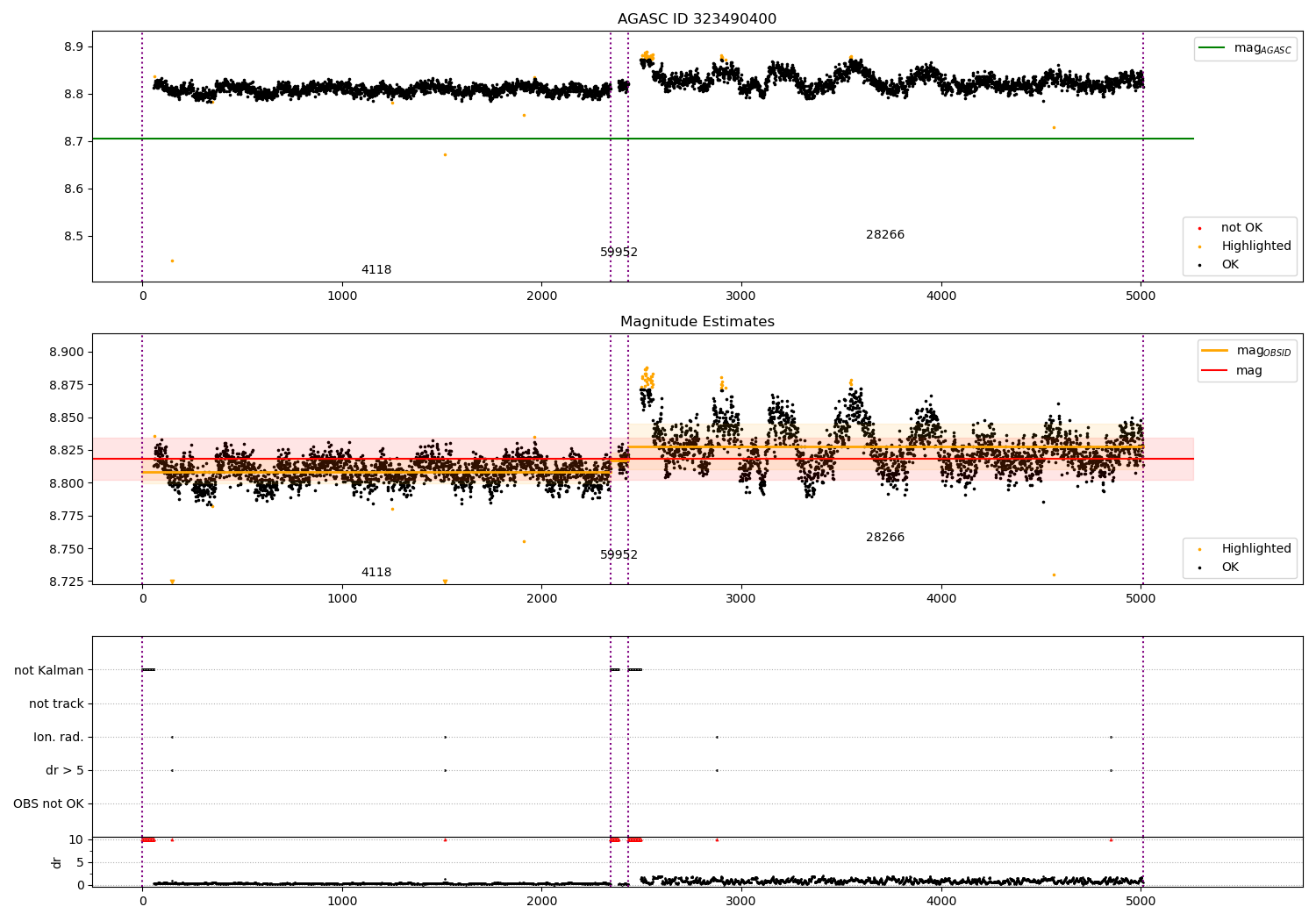
Task: Click the 2000 x-tick in the top plot
Action: (x=541, y=296)
